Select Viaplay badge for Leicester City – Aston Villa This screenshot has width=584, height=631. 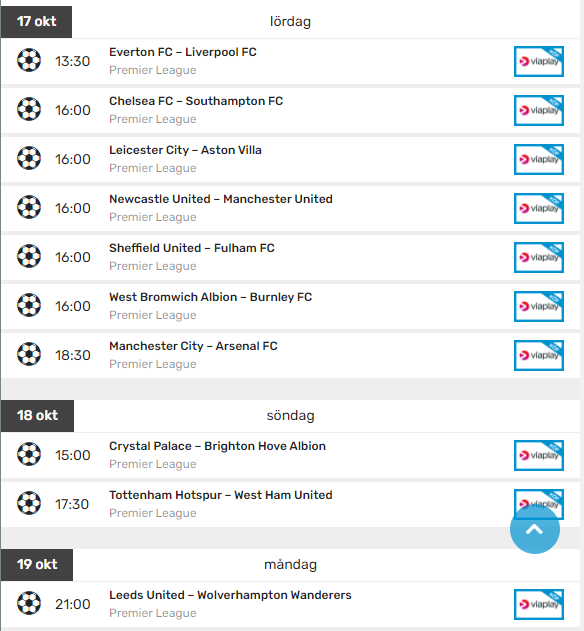pyautogui.click(x=539, y=159)
